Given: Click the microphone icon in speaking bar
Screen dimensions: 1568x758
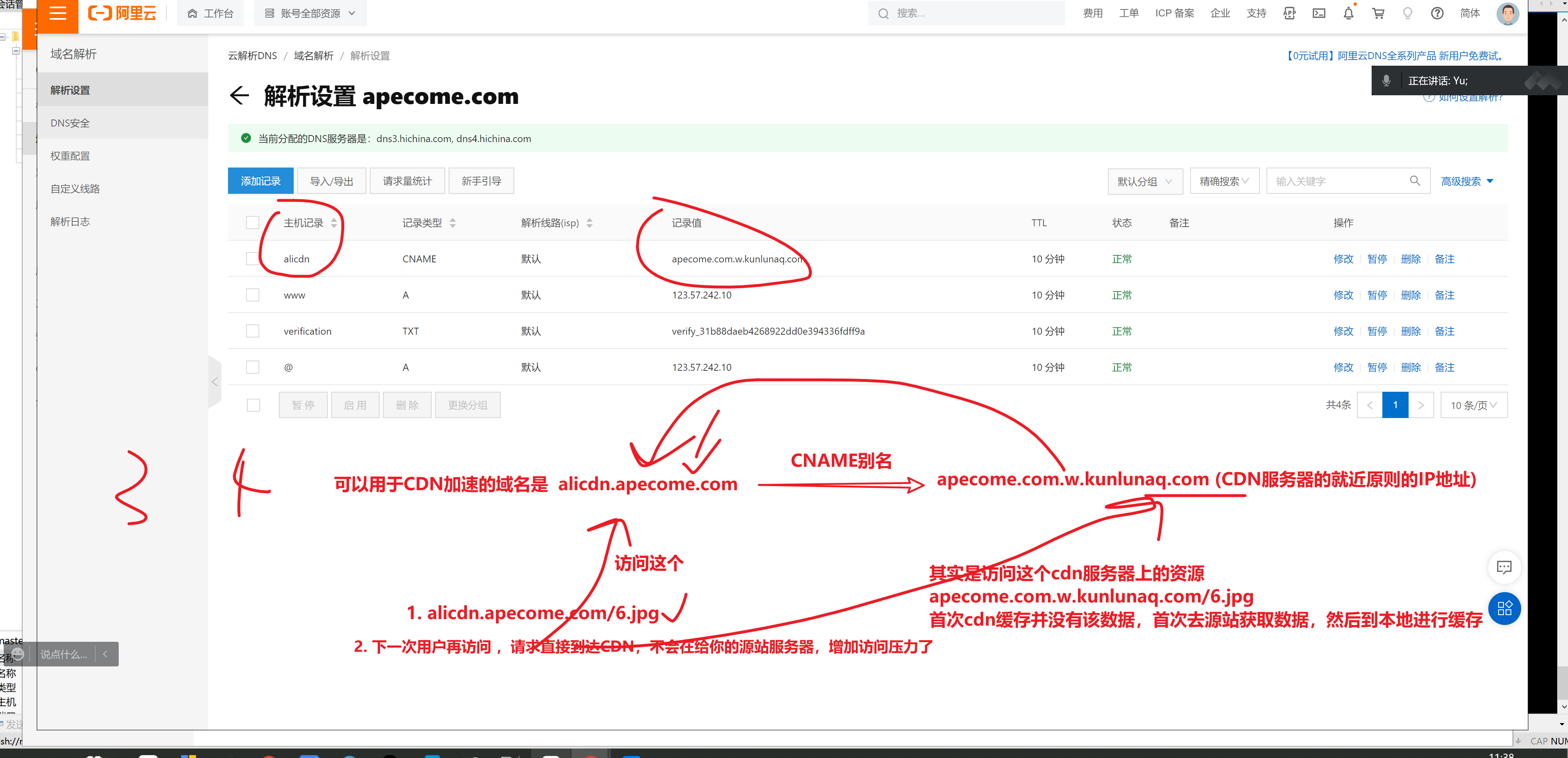Looking at the screenshot, I should [1386, 81].
